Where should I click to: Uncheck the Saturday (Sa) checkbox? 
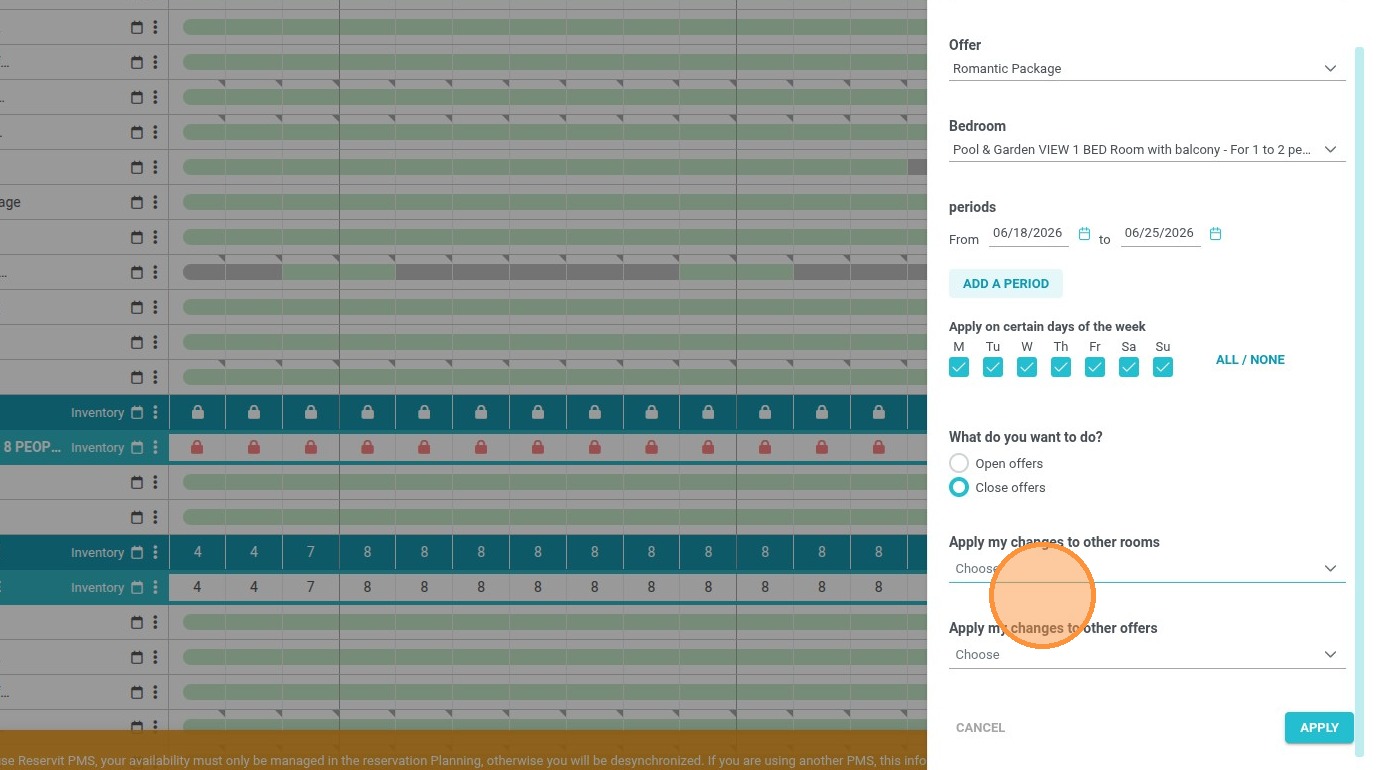(x=1129, y=367)
